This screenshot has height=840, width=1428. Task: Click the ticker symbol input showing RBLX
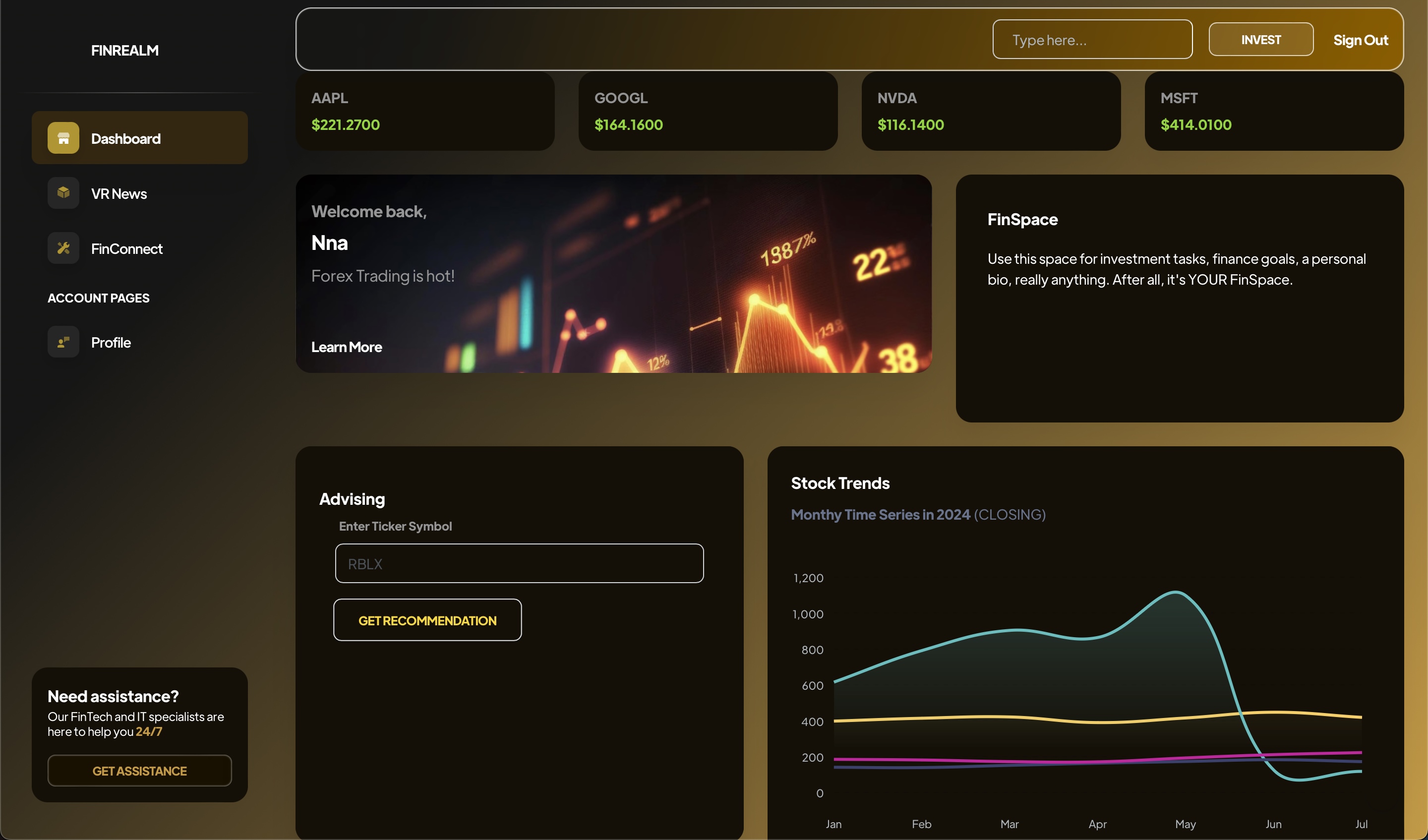[x=519, y=563]
